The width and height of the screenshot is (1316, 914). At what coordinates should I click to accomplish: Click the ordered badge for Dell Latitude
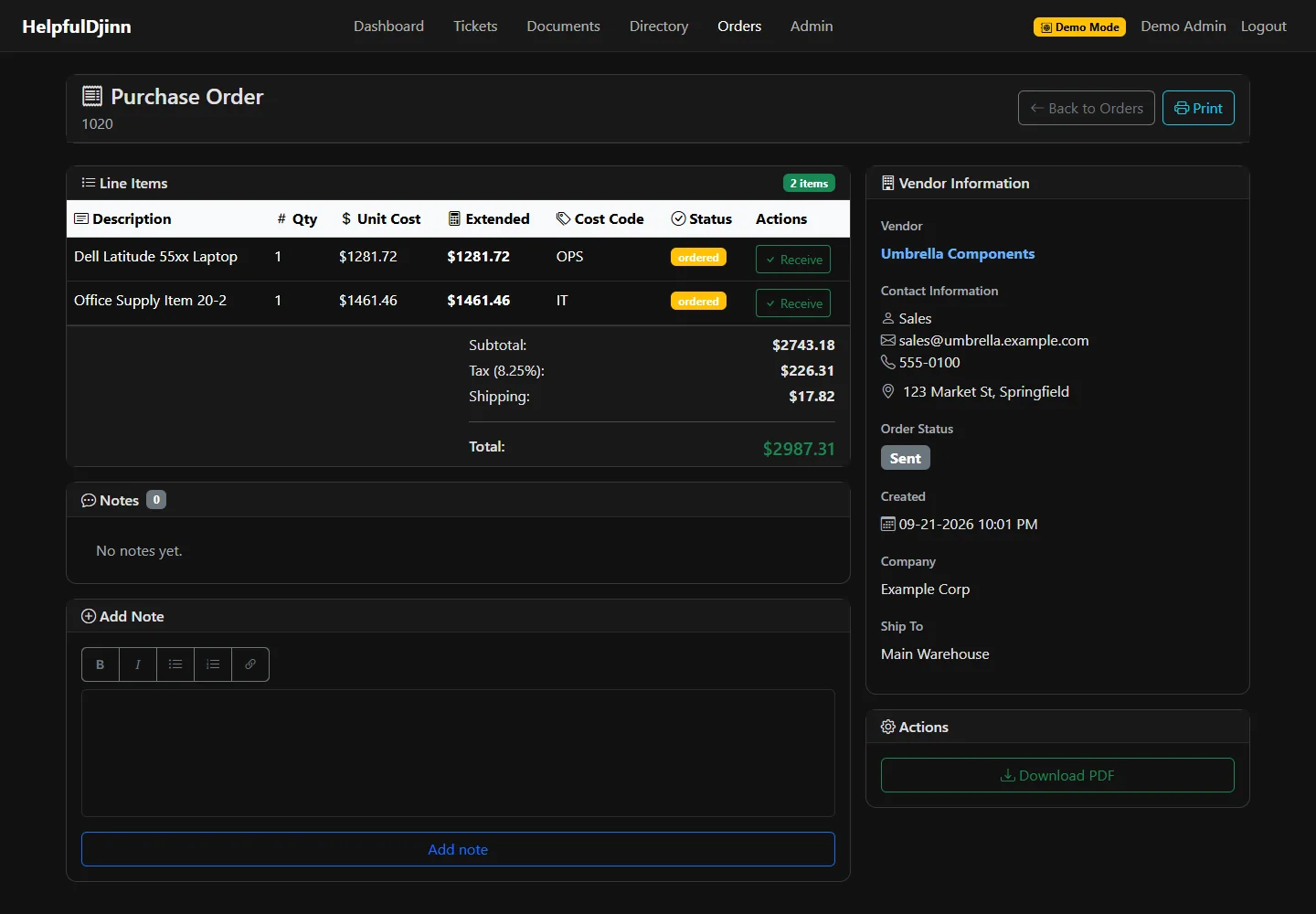tap(698, 258)
